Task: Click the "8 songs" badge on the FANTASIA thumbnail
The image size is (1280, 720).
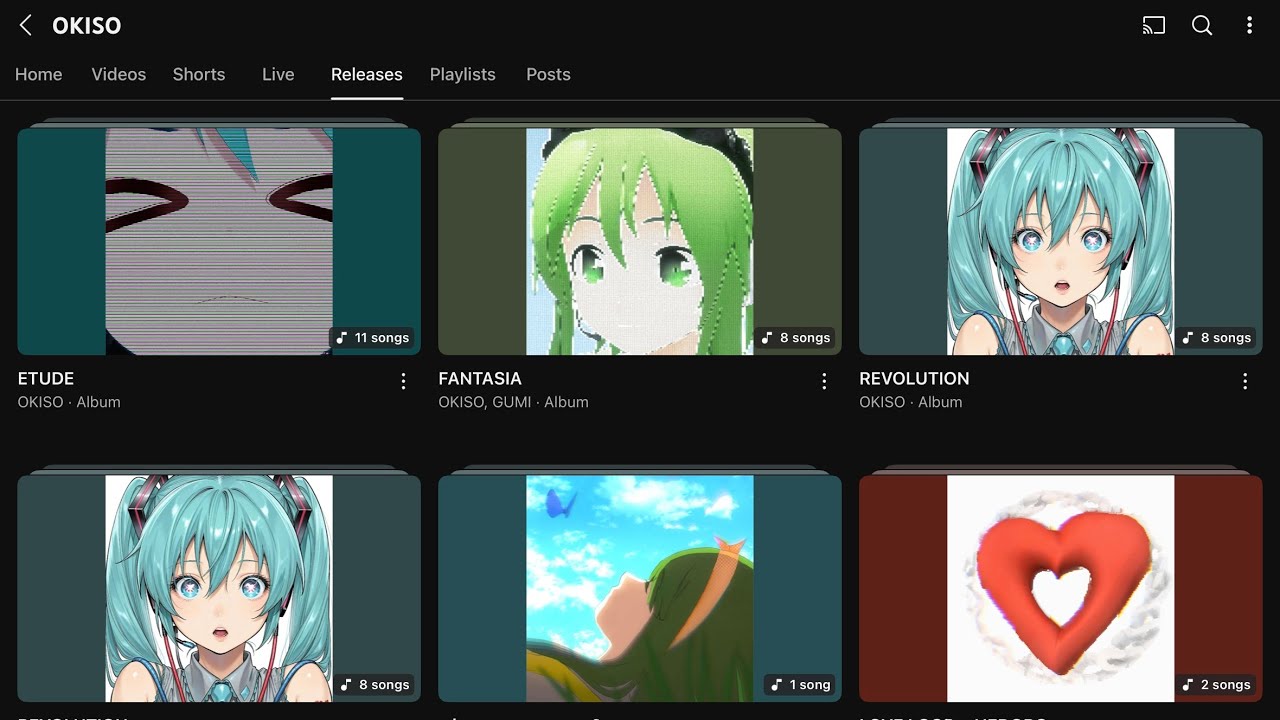Action: point(797,338)
